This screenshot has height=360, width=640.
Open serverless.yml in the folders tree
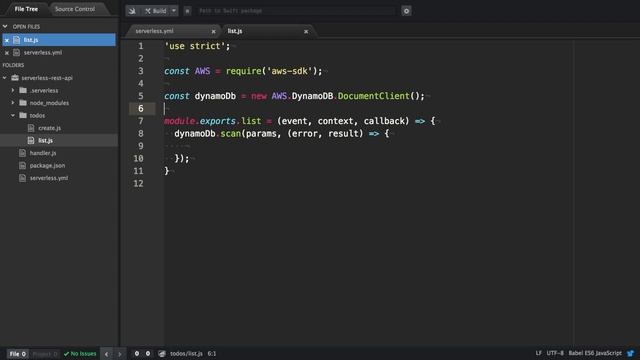[x=49, y=178]
